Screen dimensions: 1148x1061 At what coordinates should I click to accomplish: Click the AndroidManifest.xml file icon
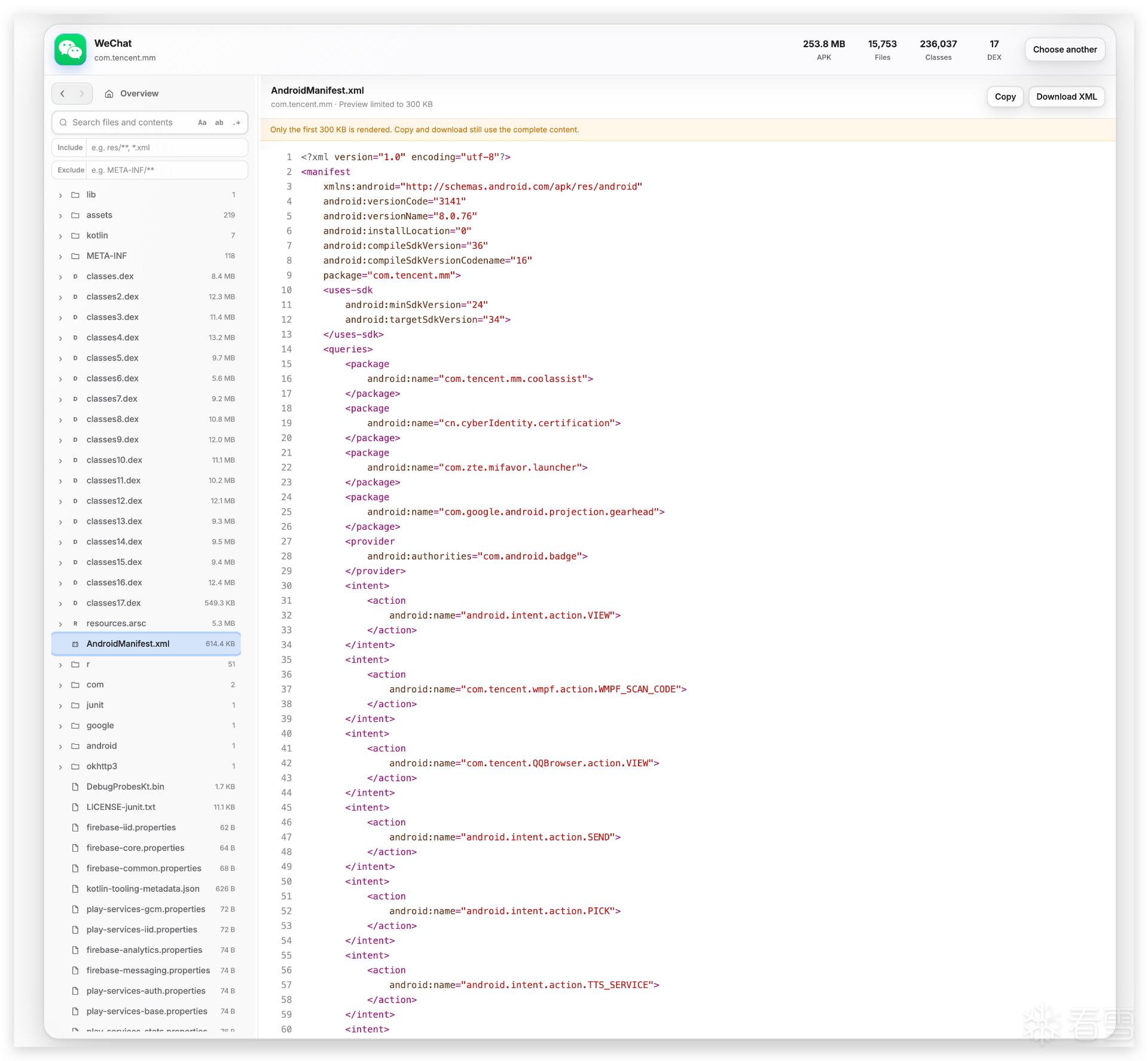pyautogui.click(x=75, y=644)
